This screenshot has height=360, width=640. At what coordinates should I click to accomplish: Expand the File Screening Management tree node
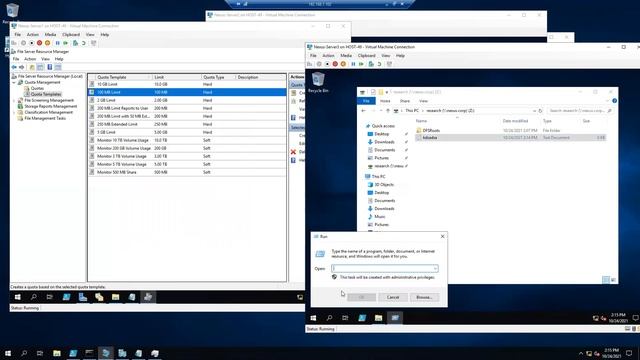14,100
